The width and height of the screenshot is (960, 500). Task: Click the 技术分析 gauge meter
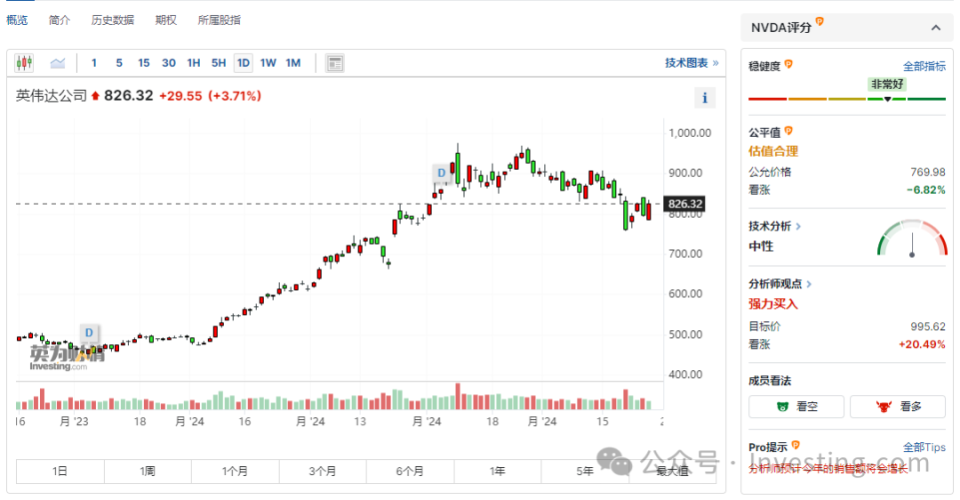(912, 238)
